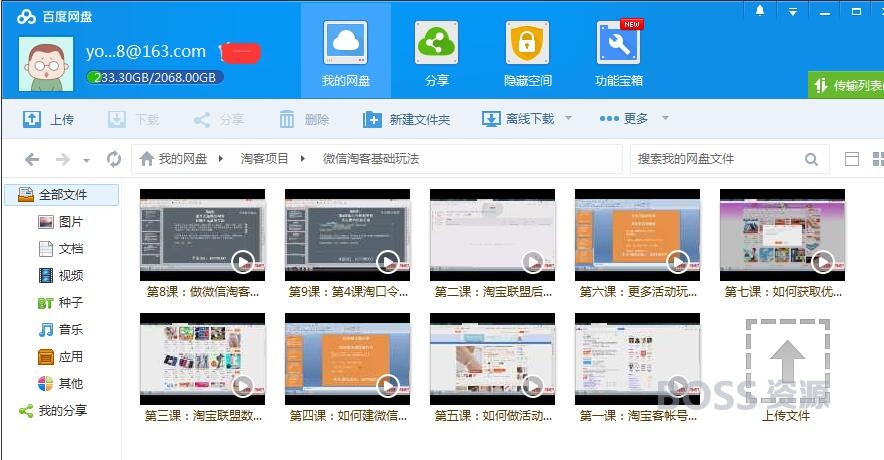Screen dimensions: 884x460
Task: Click the 上传 upload button
Action: 48,119
